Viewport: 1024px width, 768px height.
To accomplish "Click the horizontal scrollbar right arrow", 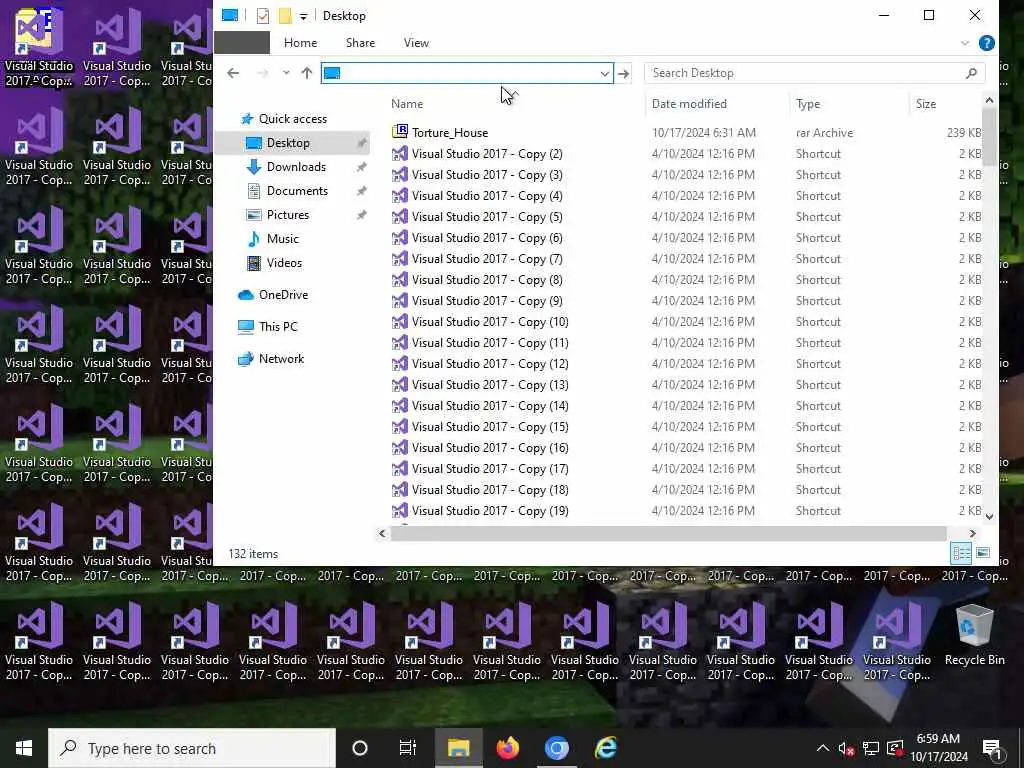I will click(972, 534).
